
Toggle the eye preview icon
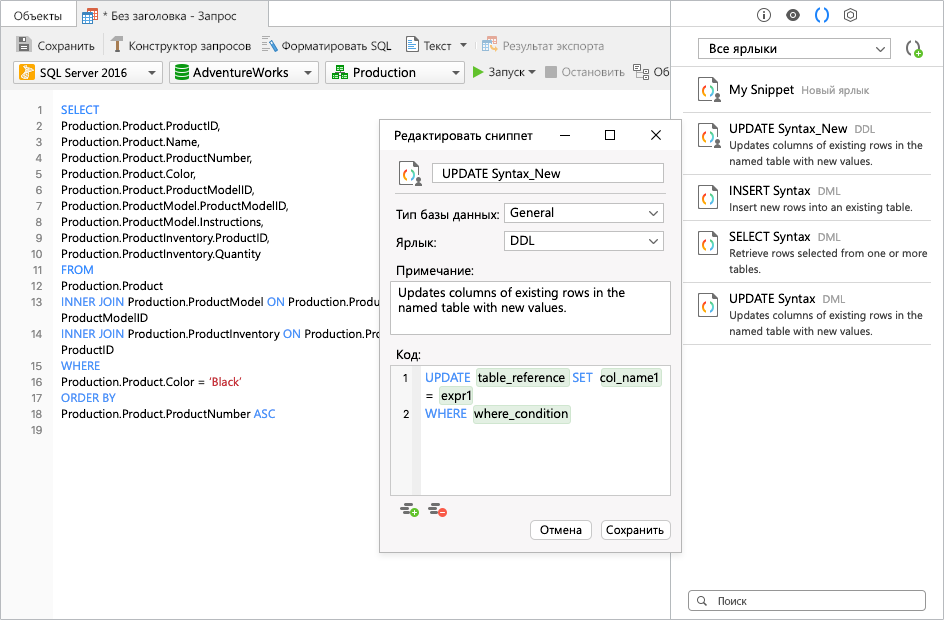click(x=793, y=15)
